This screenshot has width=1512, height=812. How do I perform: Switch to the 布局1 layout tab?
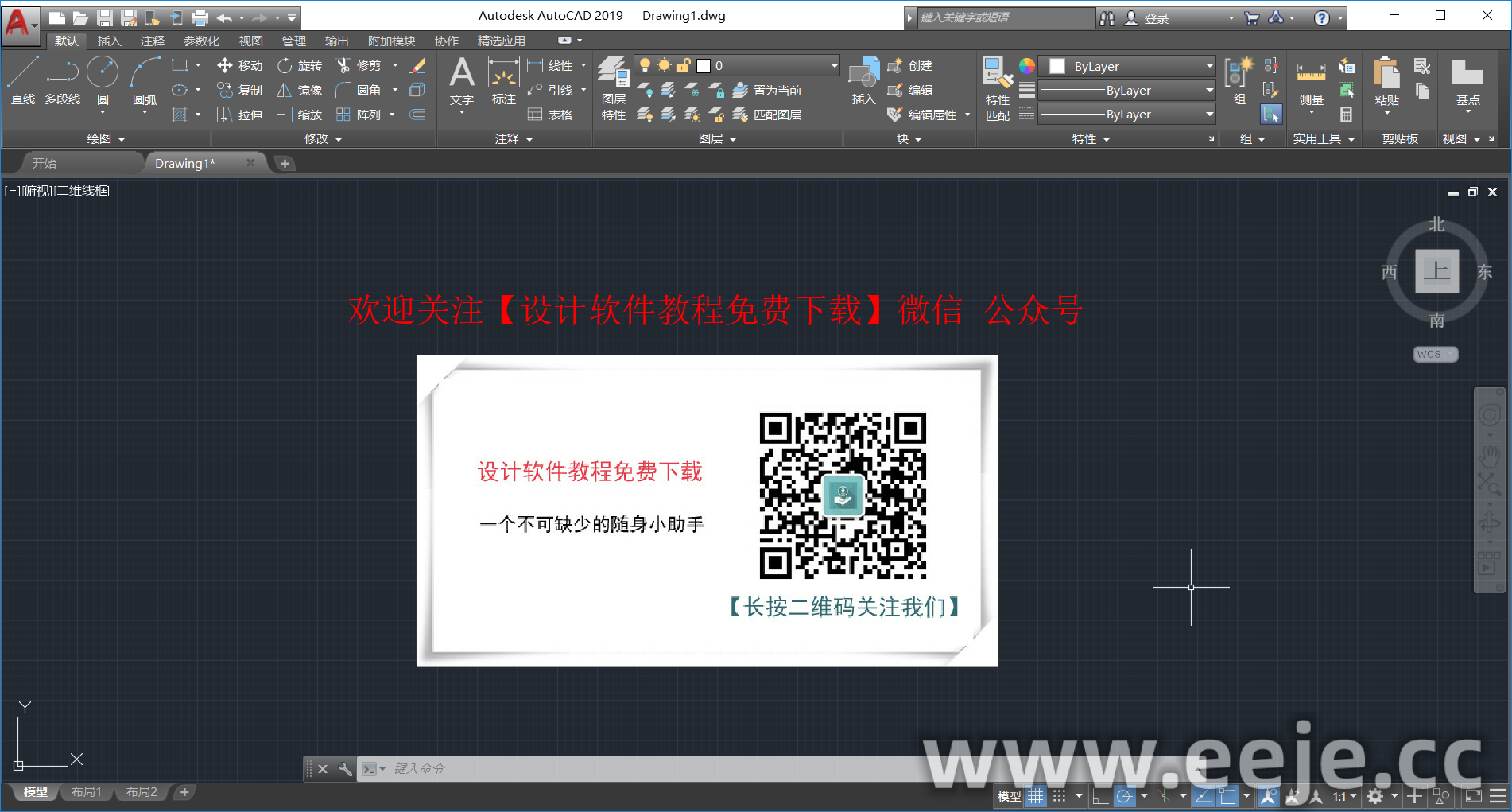(87, 792)
